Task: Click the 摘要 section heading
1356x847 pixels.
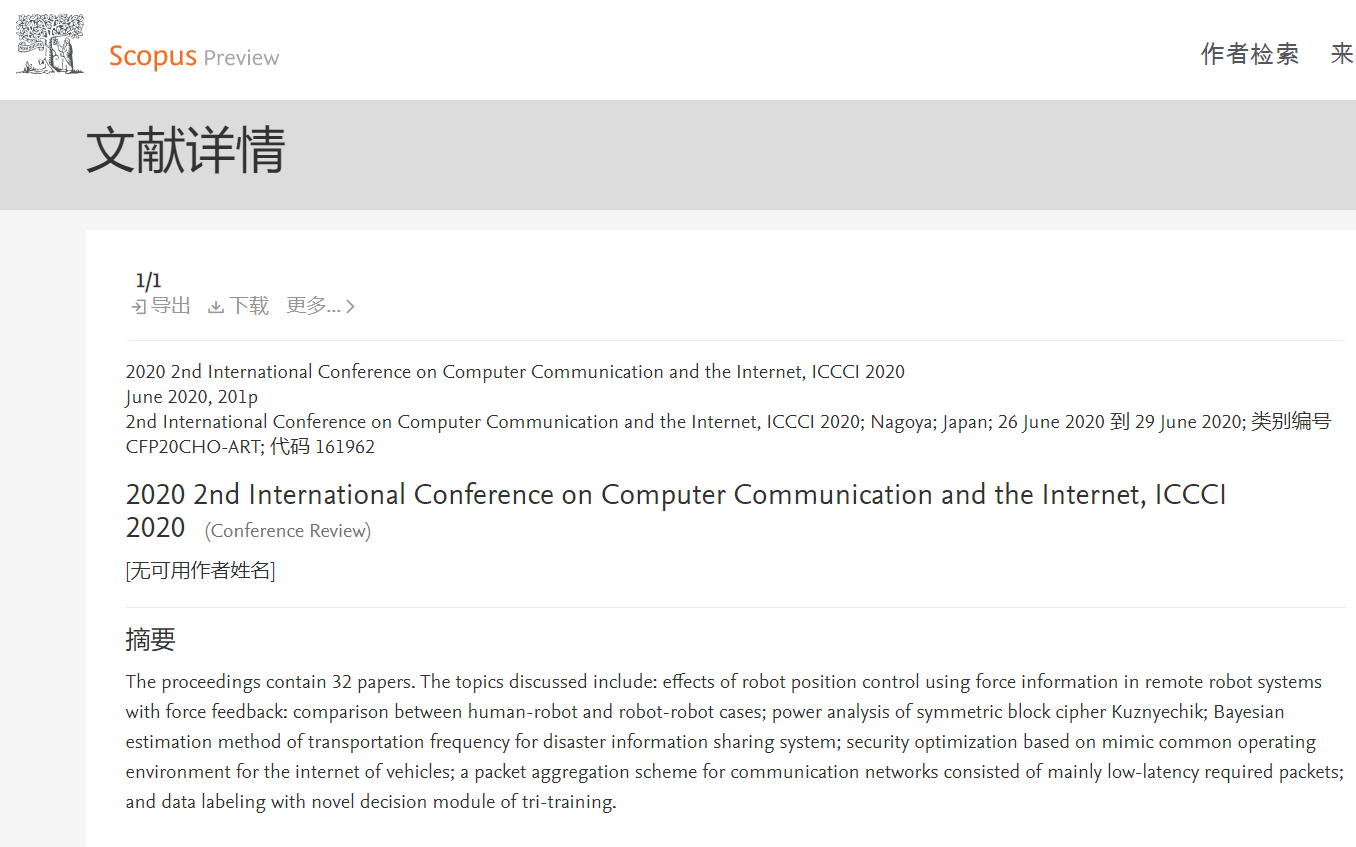Action: coord(151,640)
